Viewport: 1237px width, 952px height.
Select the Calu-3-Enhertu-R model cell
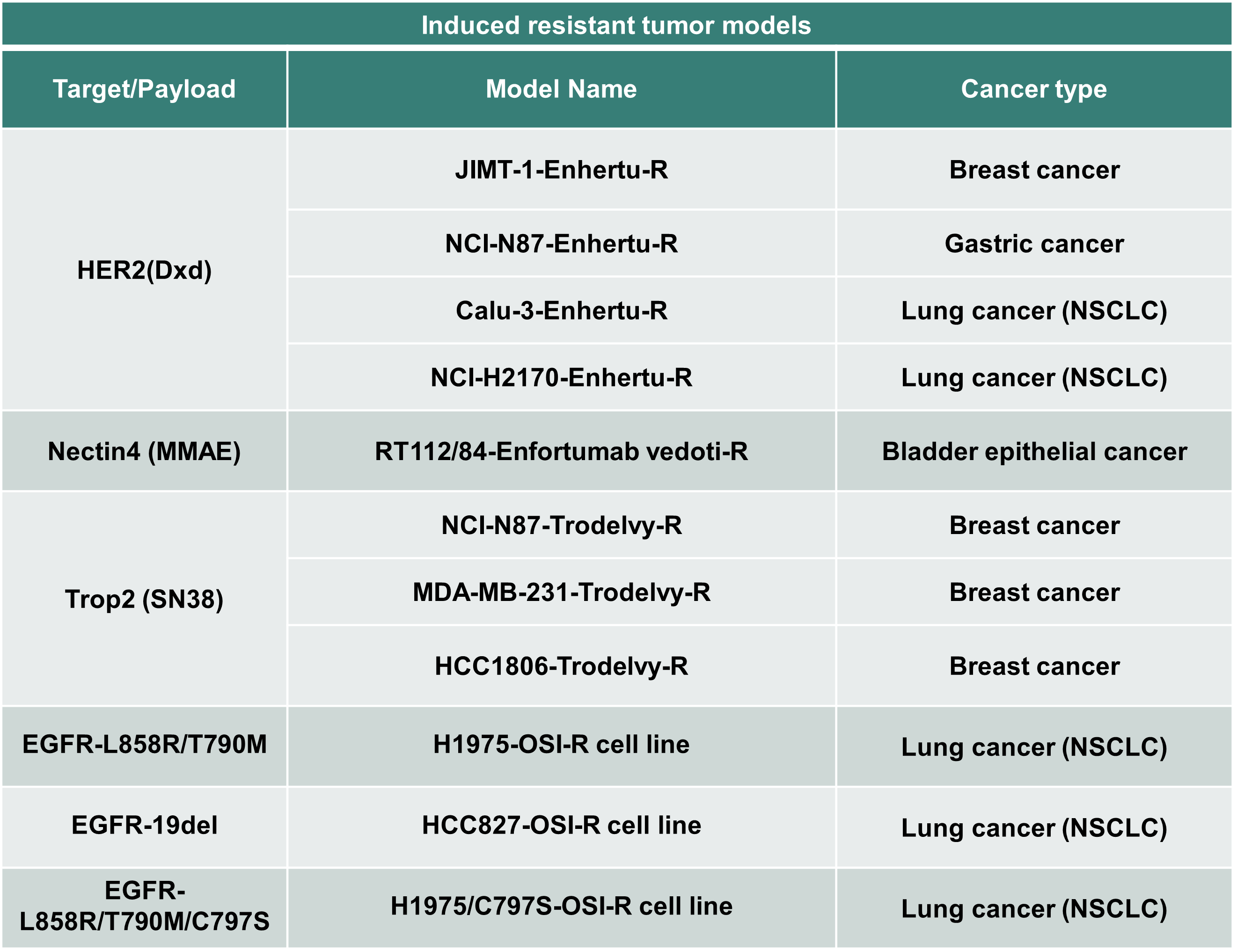(x=561, y=310)
